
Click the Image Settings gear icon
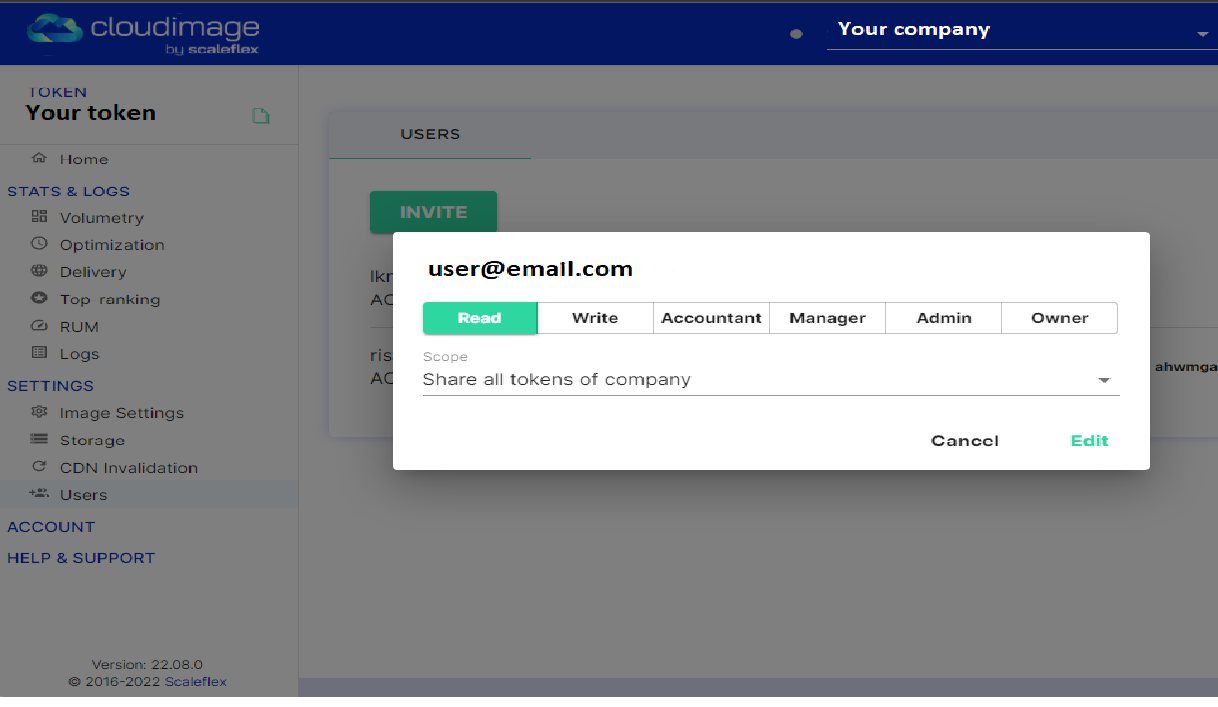(x=39, y=412)
